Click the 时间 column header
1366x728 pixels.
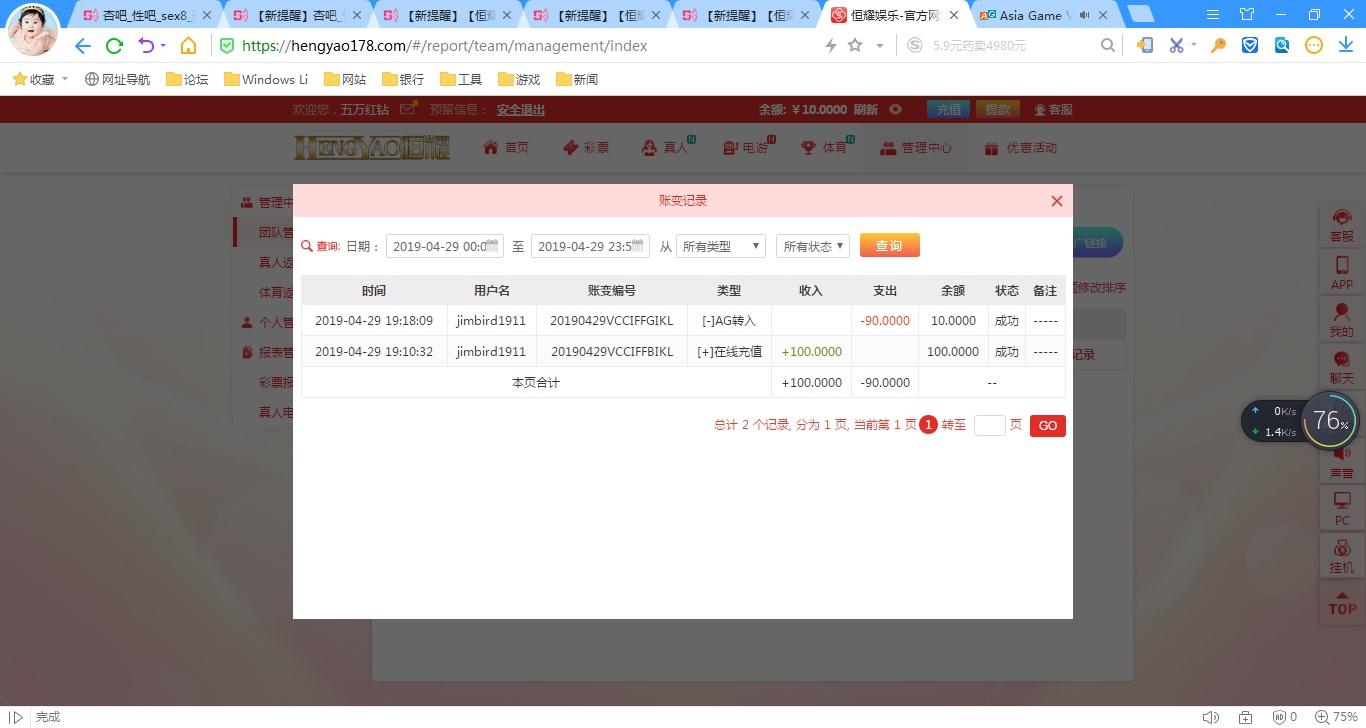(x=374, y=291)
